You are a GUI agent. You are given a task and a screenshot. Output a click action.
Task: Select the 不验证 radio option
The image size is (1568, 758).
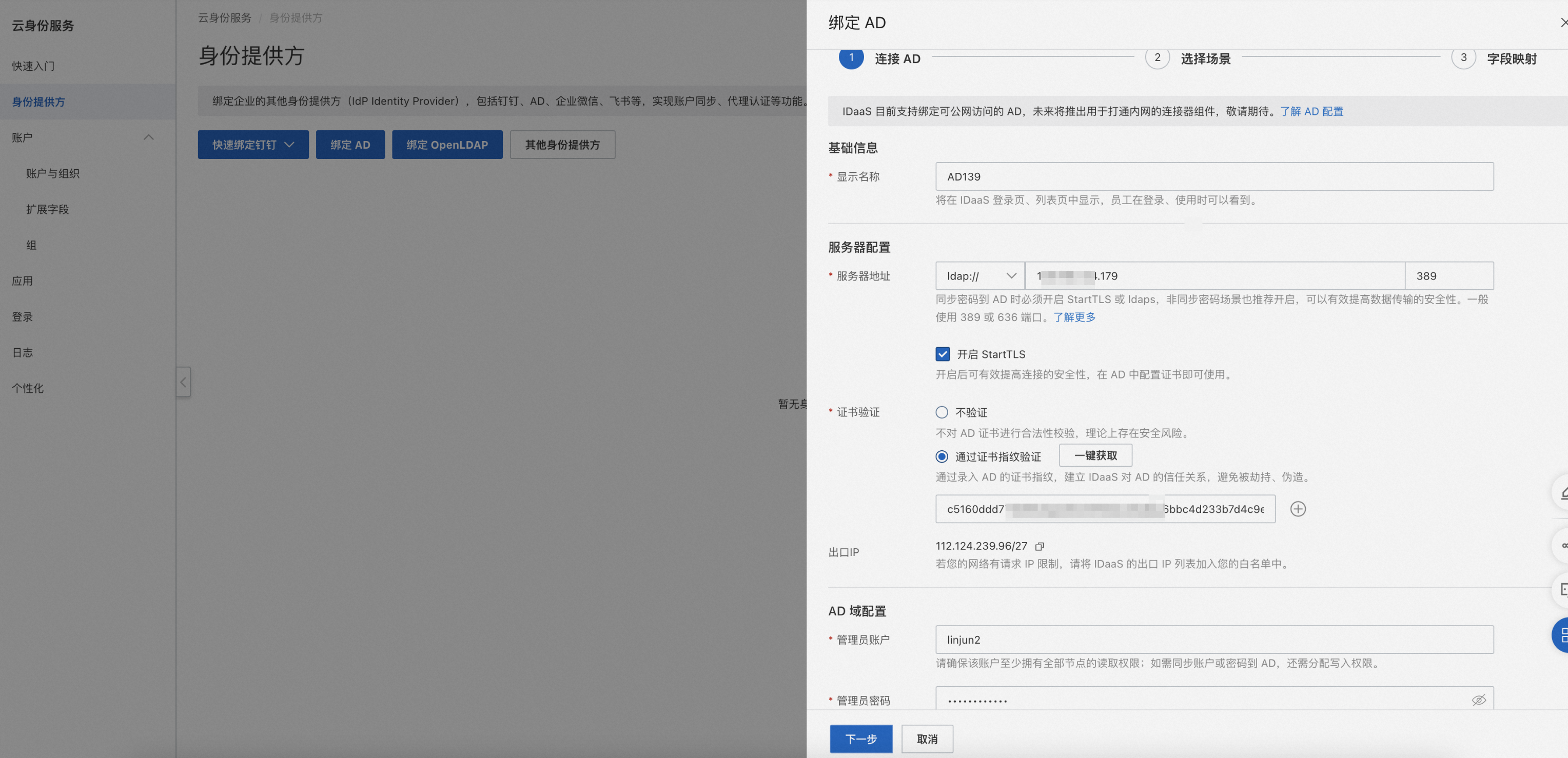point(942,412)
